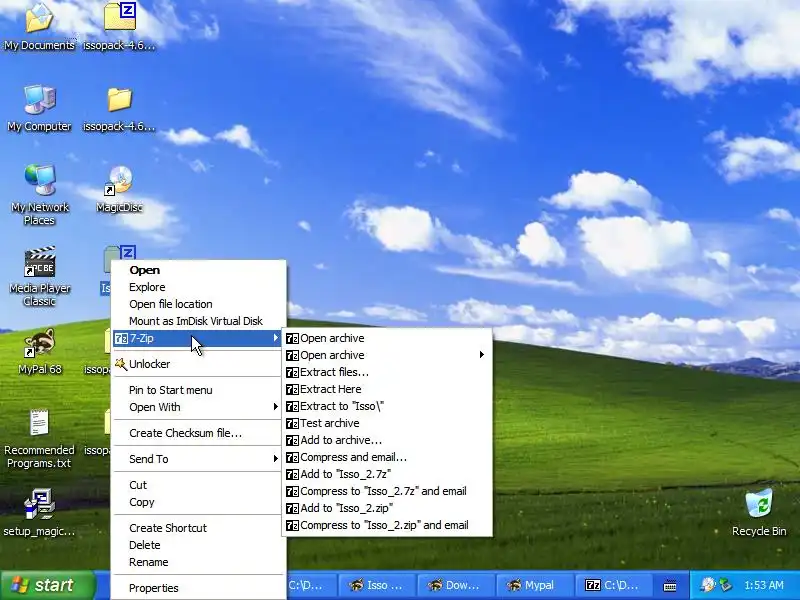
Task: Choose Extract to "Isso\" option
Action: [x=387, y=406]
